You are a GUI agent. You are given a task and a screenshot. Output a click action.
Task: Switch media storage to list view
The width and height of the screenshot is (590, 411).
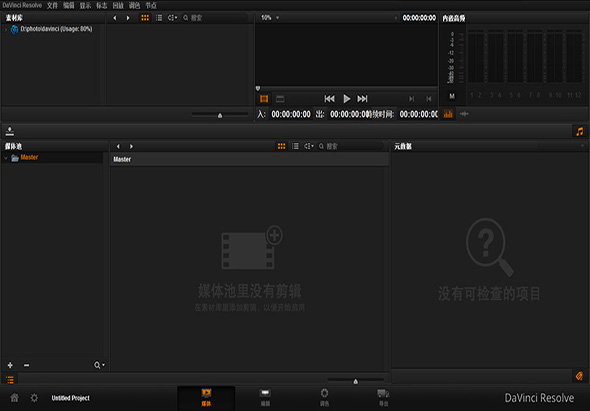159,18
